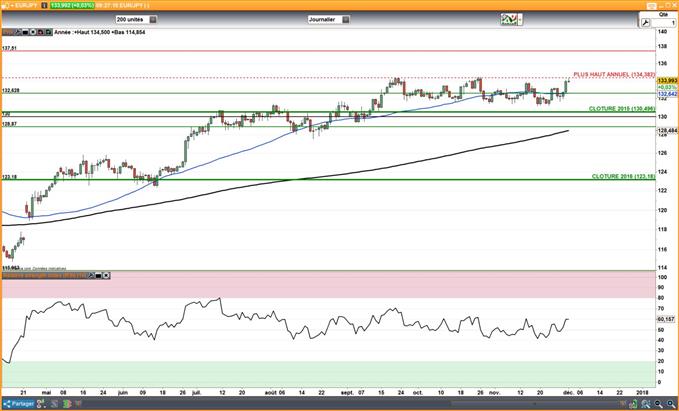Click the magnifier with chart icon bottom-right
The height and width of the screenshot is (411, 679).
tap(646, 404)
